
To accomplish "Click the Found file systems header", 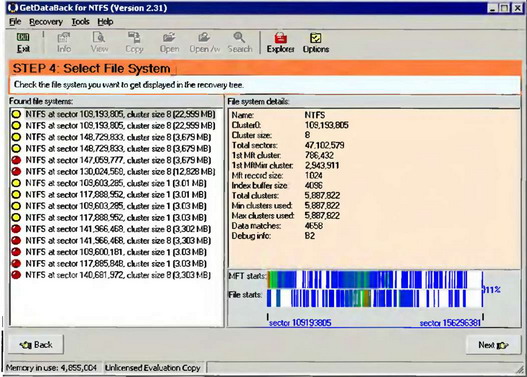I will click(41, 101).
